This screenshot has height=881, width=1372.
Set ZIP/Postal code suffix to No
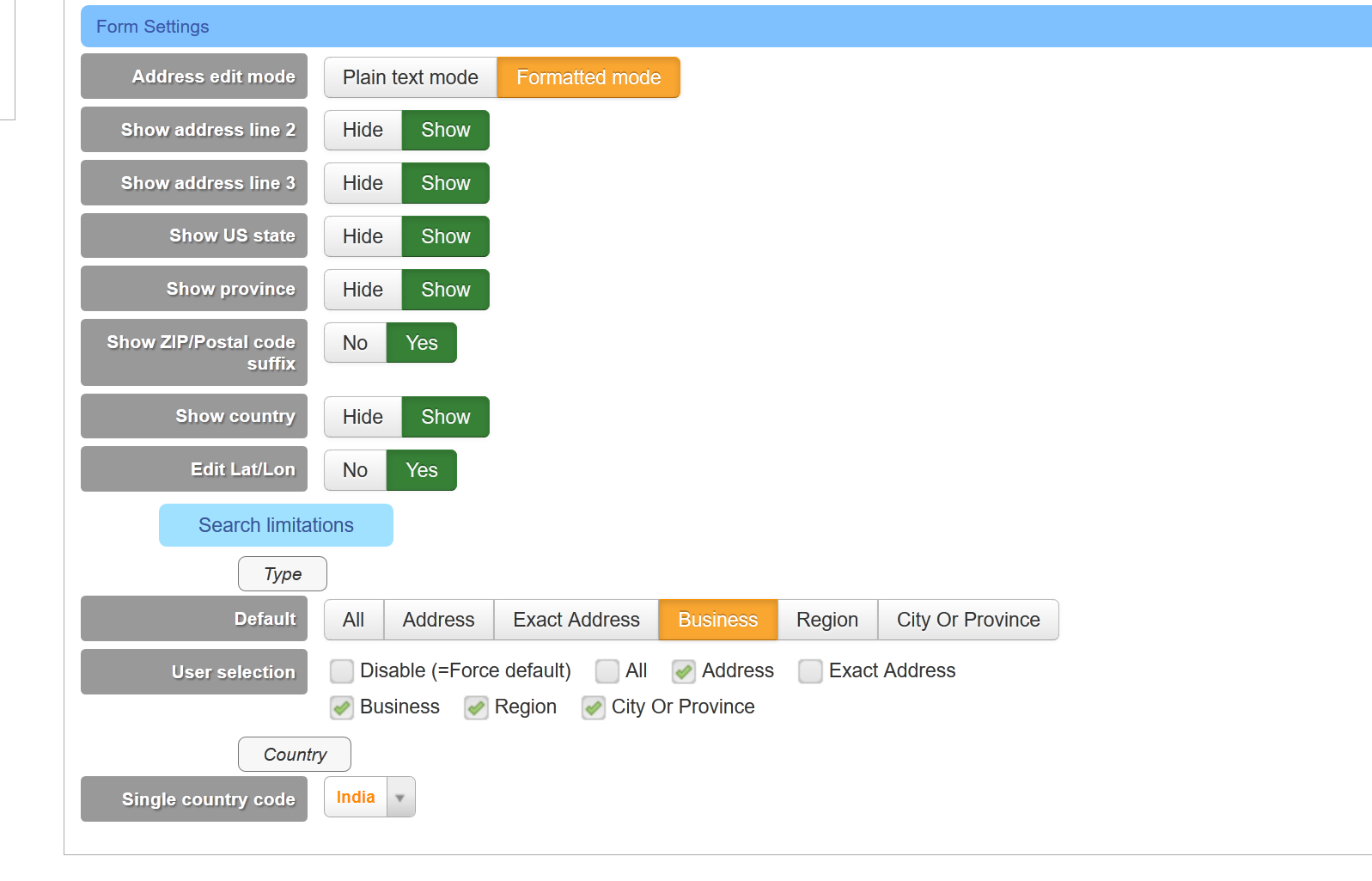coord(355,343)
